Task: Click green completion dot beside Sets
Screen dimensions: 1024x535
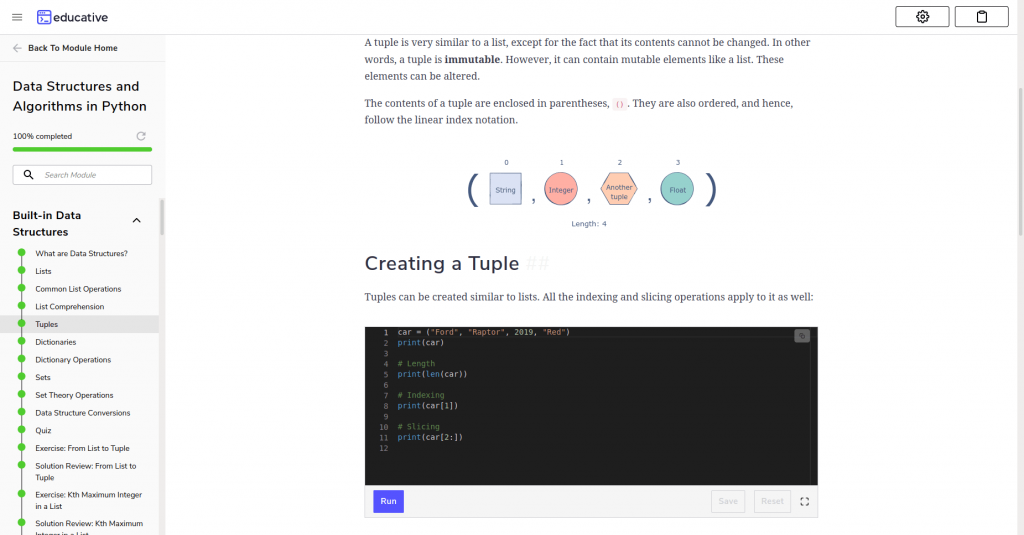Action: (x=22, y=376)
